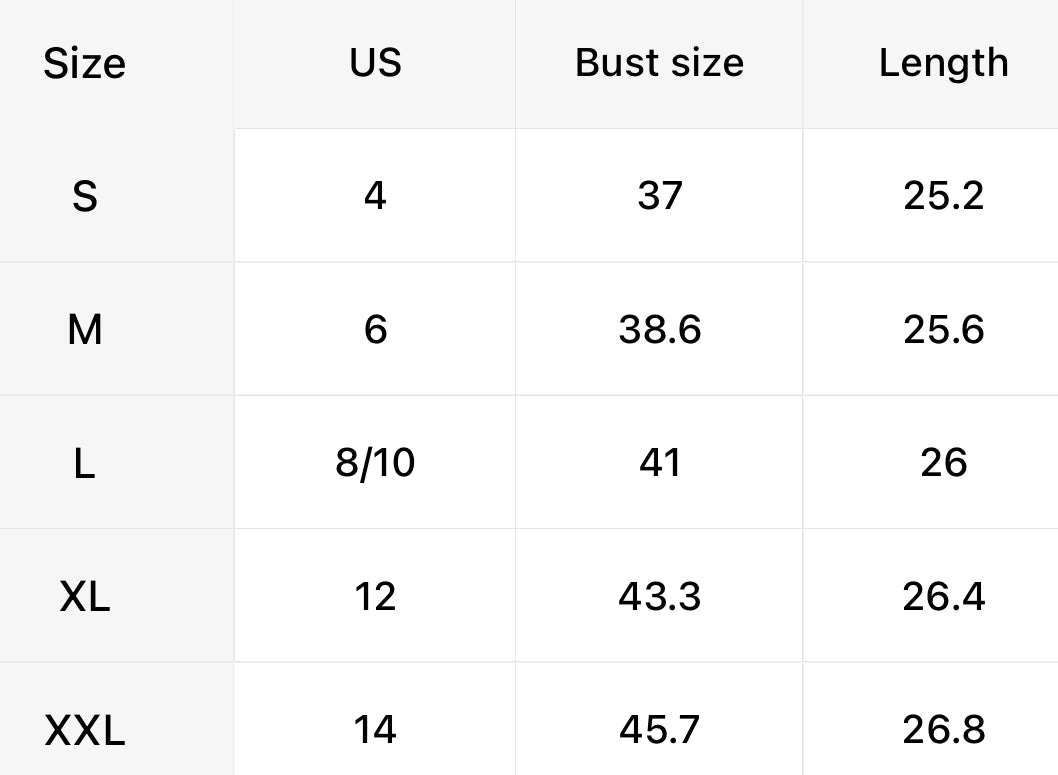Click the length 25.2 cell
Screen dimensions: 1058x775
943,196
